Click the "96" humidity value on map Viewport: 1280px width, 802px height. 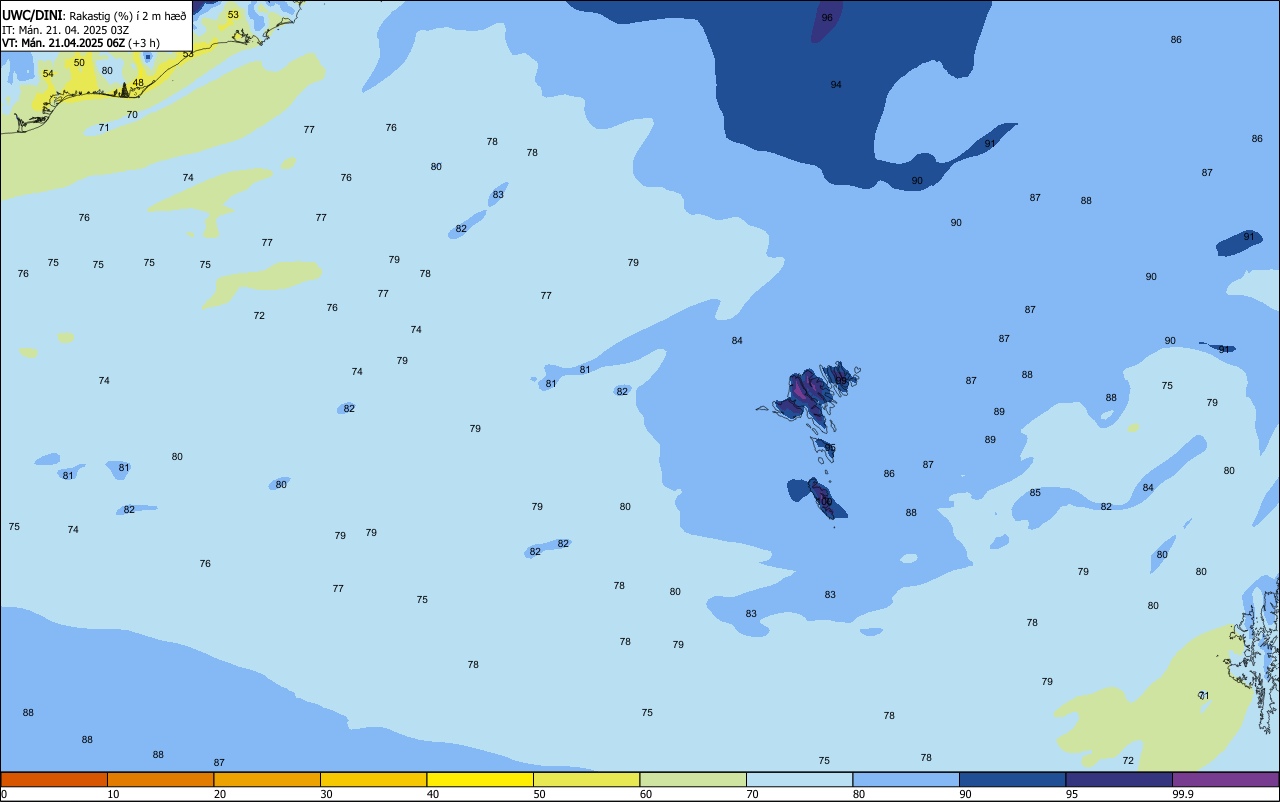[827, 18]
